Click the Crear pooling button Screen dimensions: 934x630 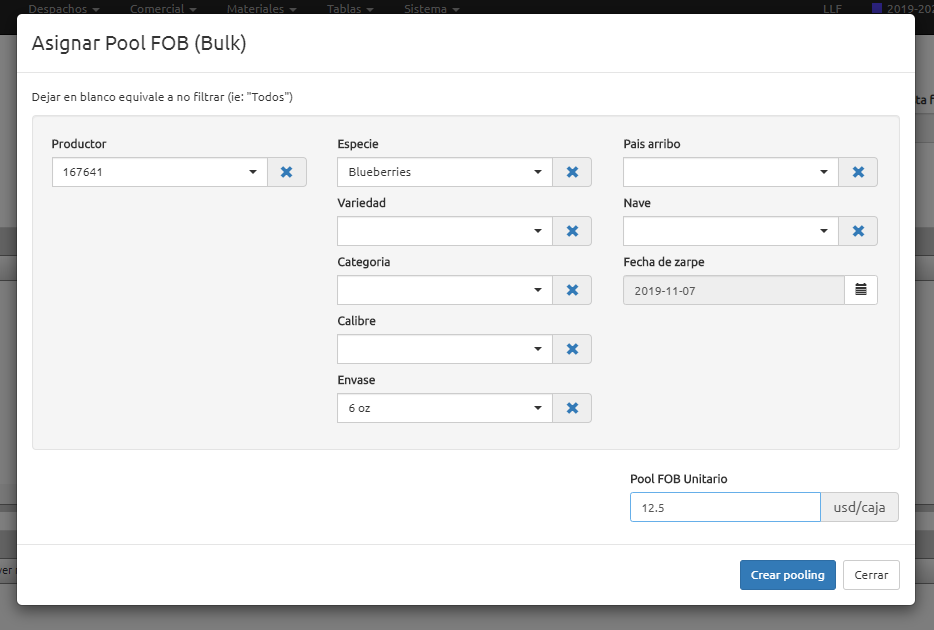[x=787, y=575]
